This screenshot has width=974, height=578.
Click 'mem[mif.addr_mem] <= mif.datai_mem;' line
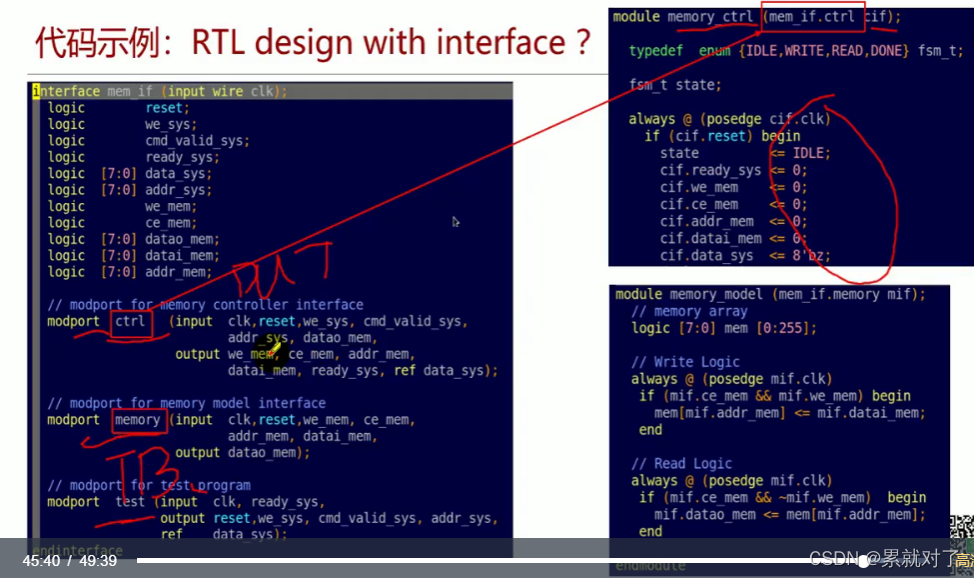click(790, 413)
